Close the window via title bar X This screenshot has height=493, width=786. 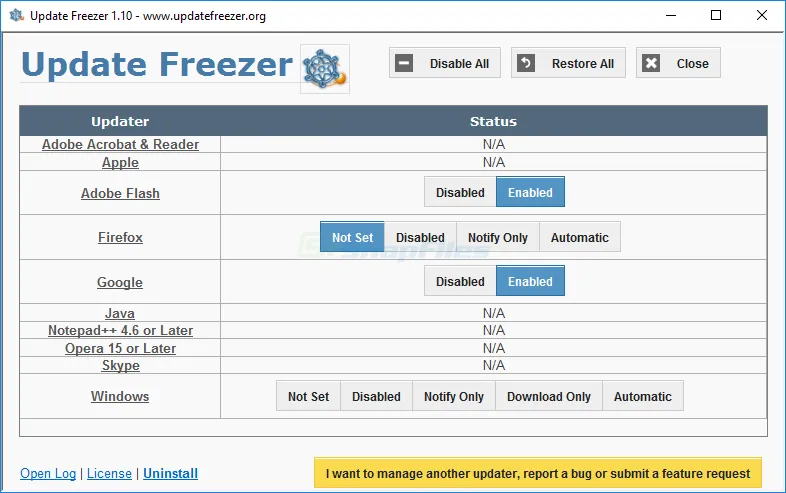(x=761, y=16)
